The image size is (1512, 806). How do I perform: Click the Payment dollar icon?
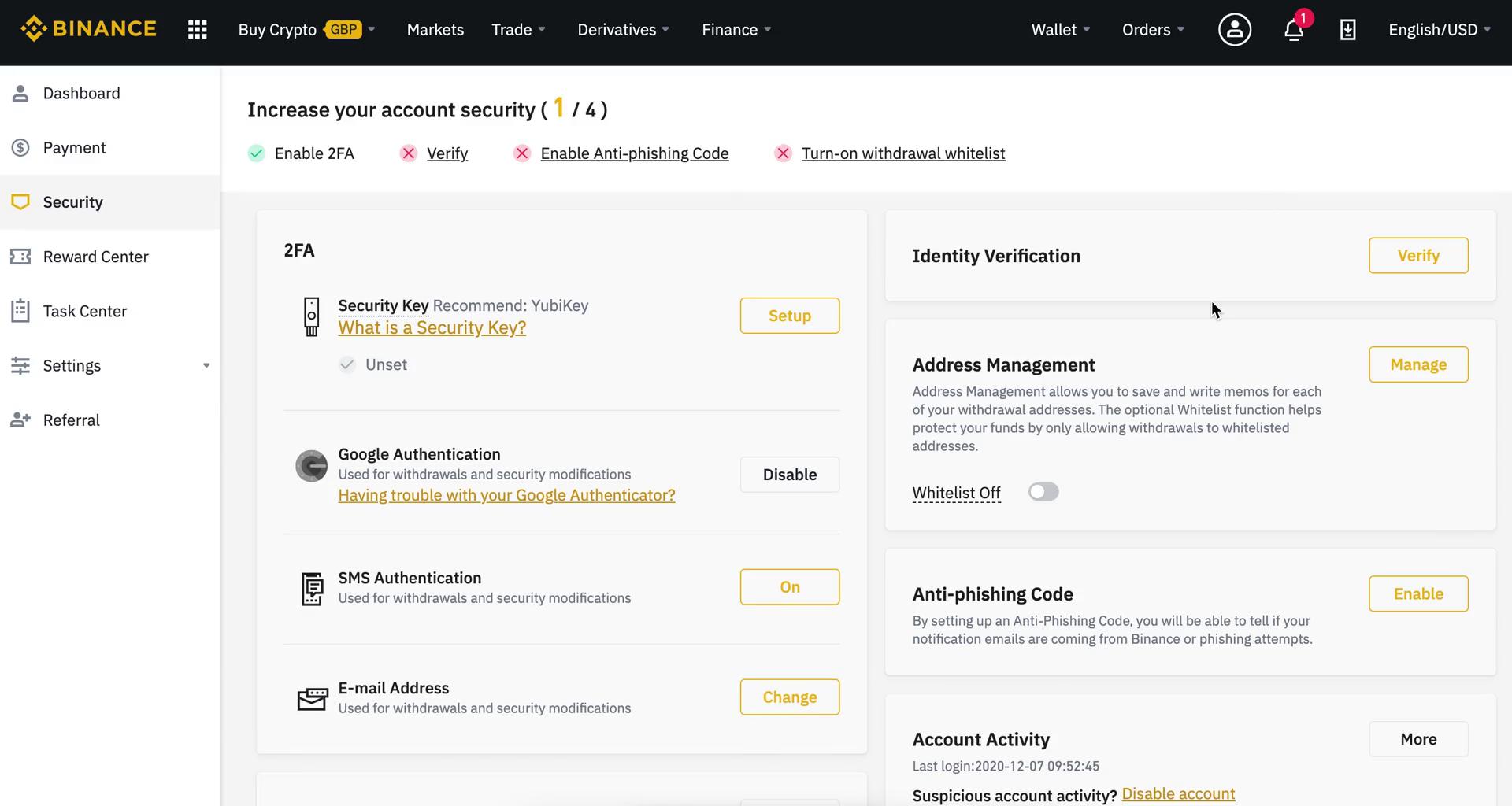pos(20,147)
